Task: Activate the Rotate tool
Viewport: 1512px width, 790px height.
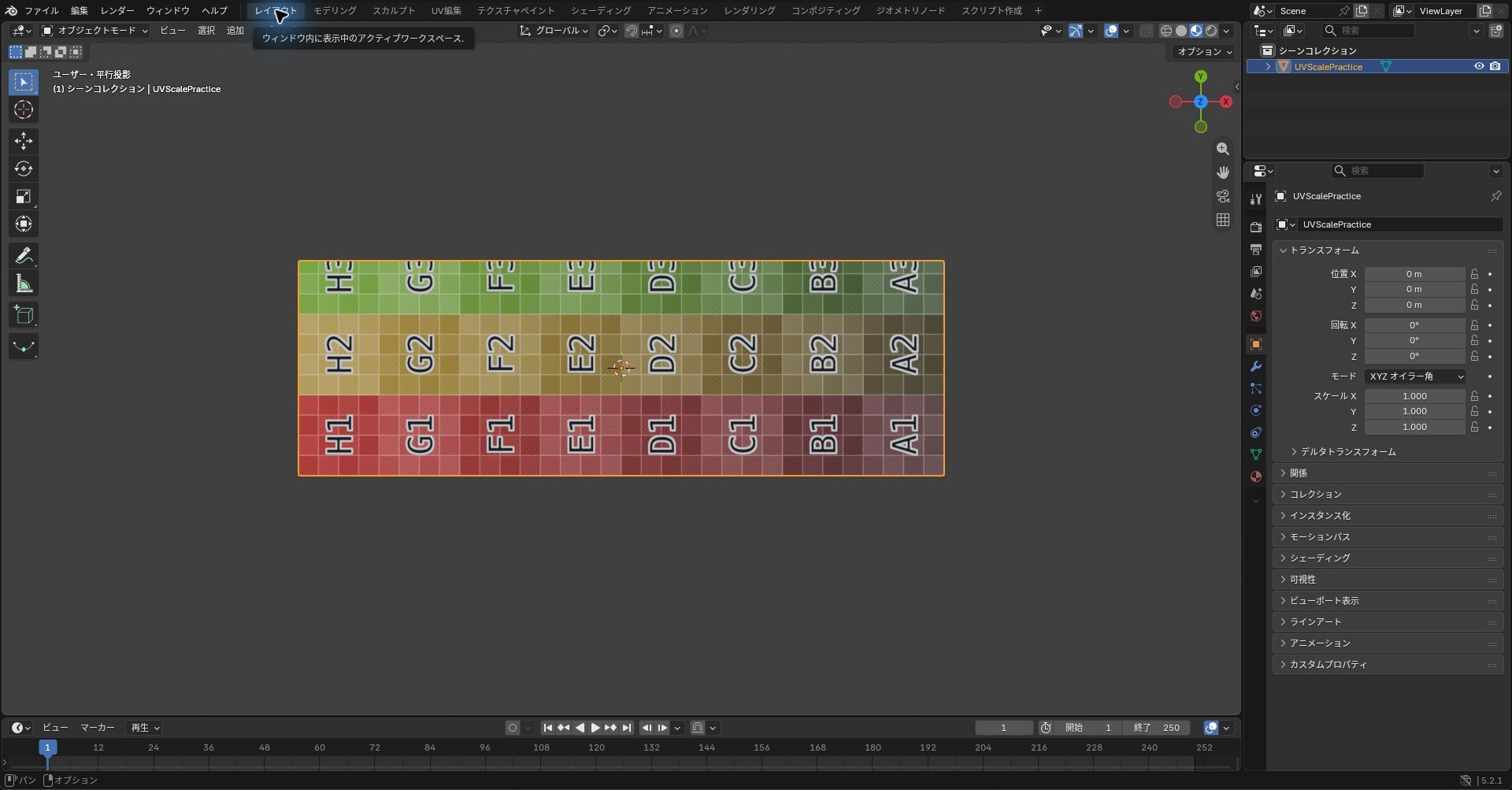Action: (x=24, y=169)
